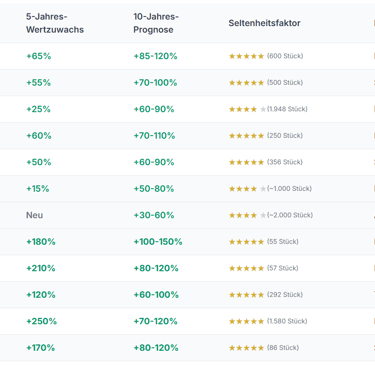375x366 pixels.
Task: Select the +250% growth value
Action: [42, 321]
